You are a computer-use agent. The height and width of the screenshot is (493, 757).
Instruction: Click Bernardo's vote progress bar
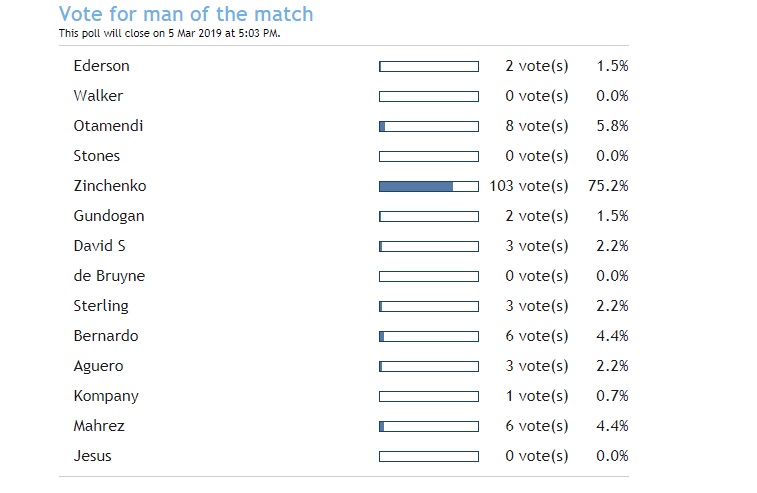[428, 336]
